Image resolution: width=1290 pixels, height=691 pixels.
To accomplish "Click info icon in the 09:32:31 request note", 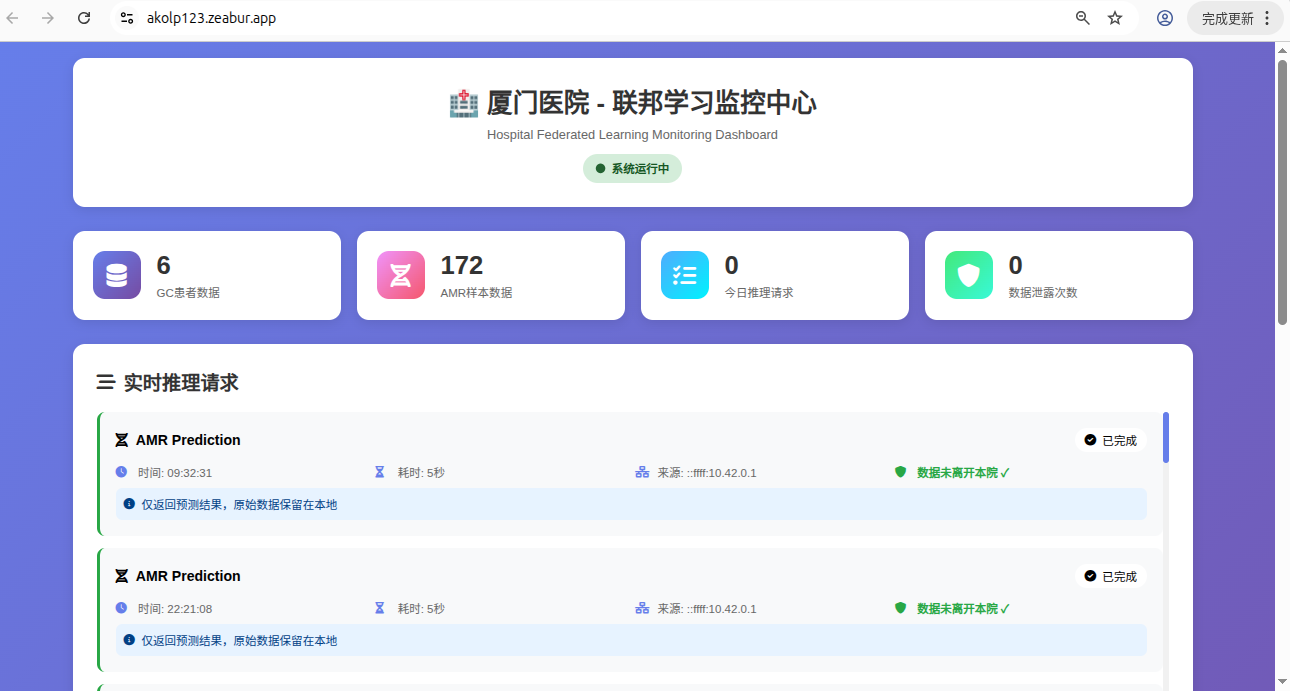I will pyautogui.click(x=129, y=504).
